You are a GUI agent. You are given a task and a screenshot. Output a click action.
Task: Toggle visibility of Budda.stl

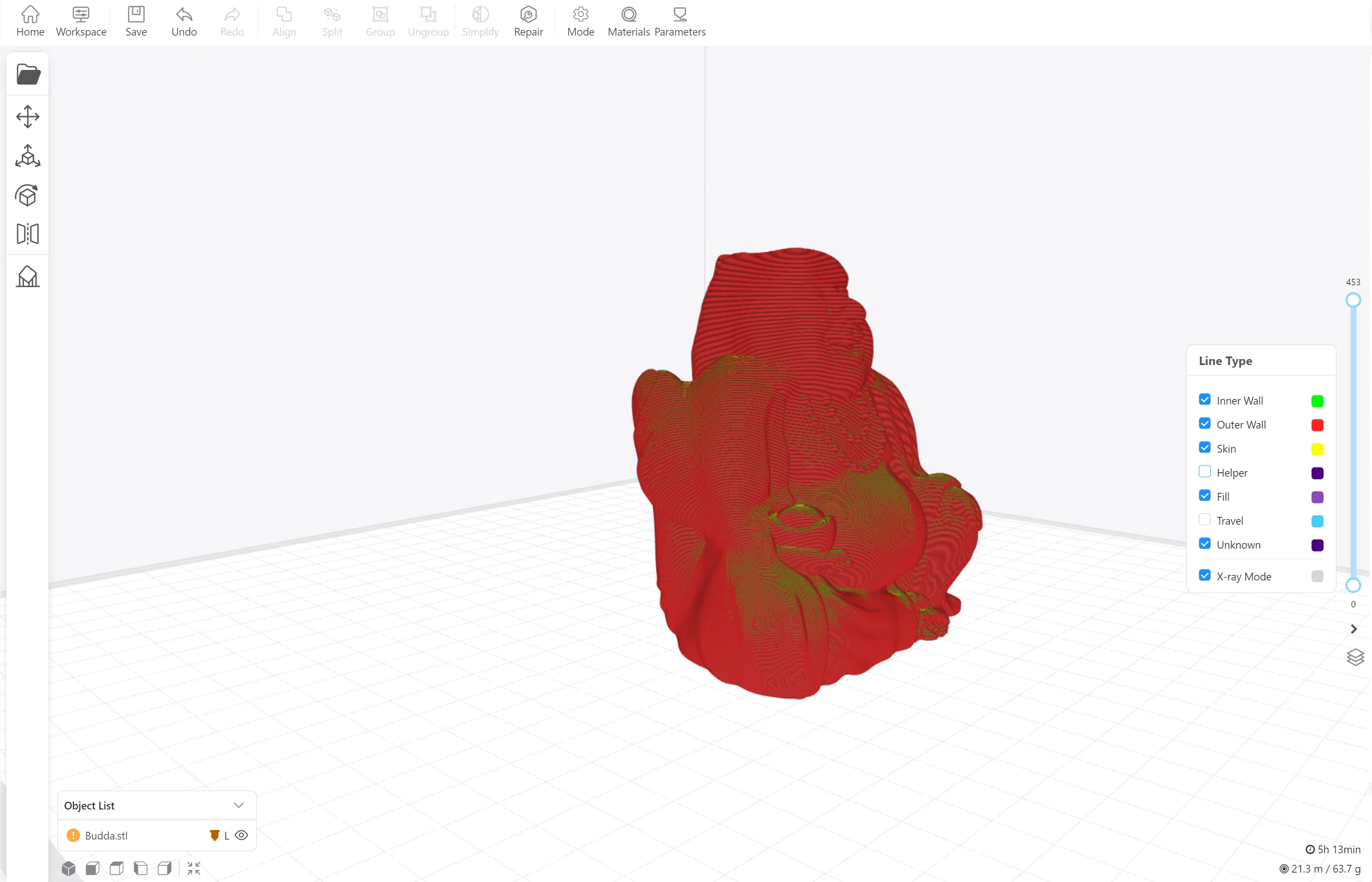point(241,835)
